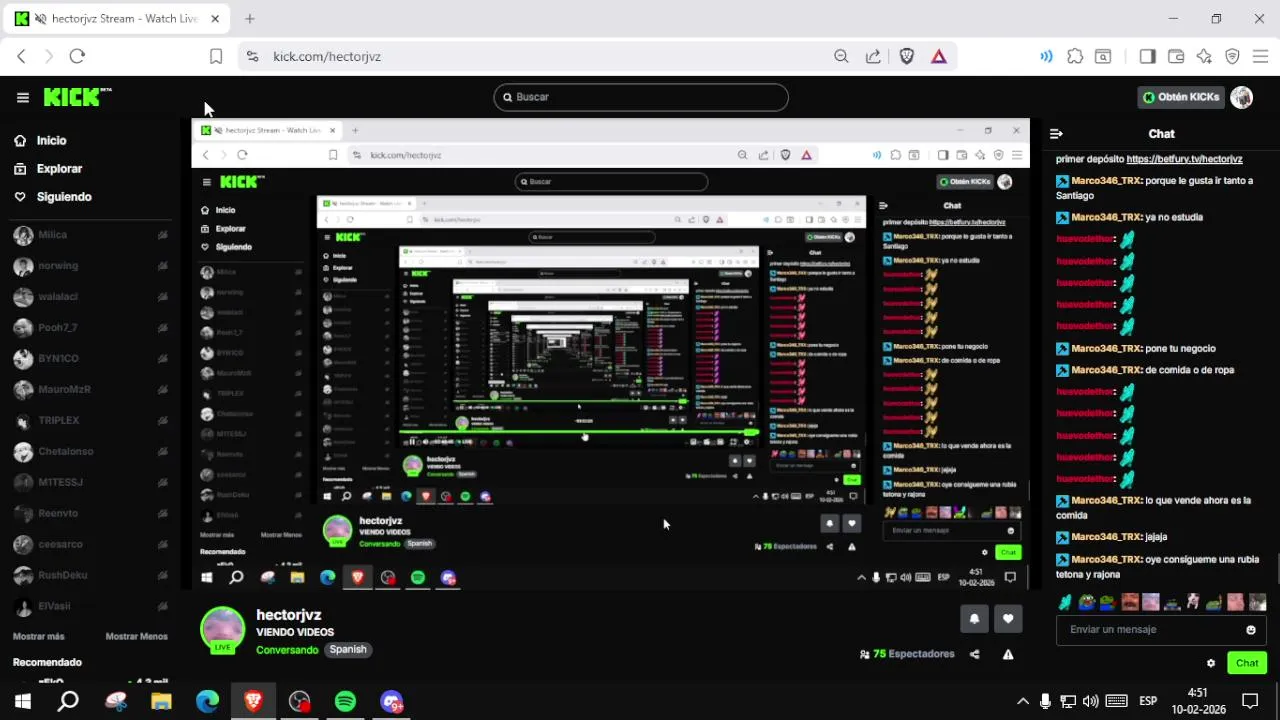Collapse list with Mostrar Menos
The image size is (1280, 720).
tap(137, 637)
